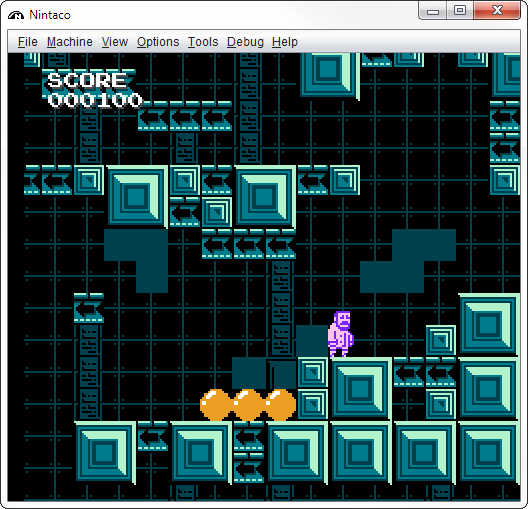Screen dimensions: 528x509
Task: Click the Nintaco title text
Action: click(50, 15)
